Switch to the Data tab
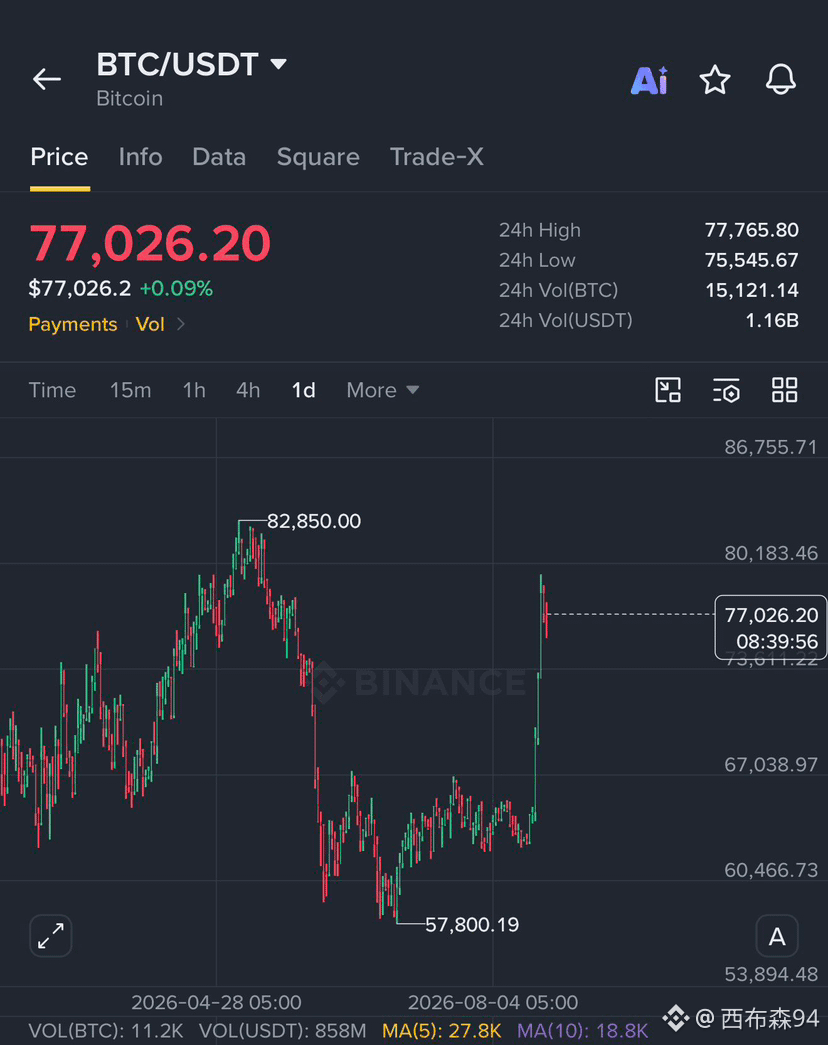Image resolution: width=828 pixels, height=1045 pixels. tap(219, 157)
